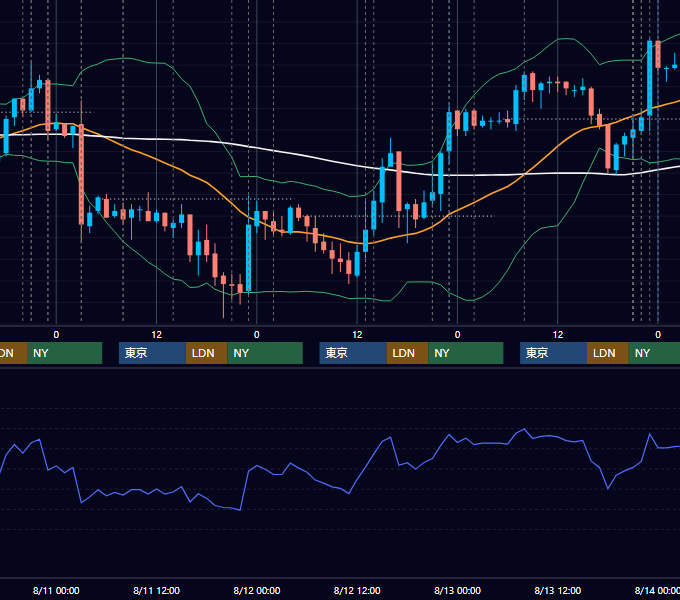680x600 pixels.
Task: Select the 東京 session block for 8/12
Action: coord(353,353)
